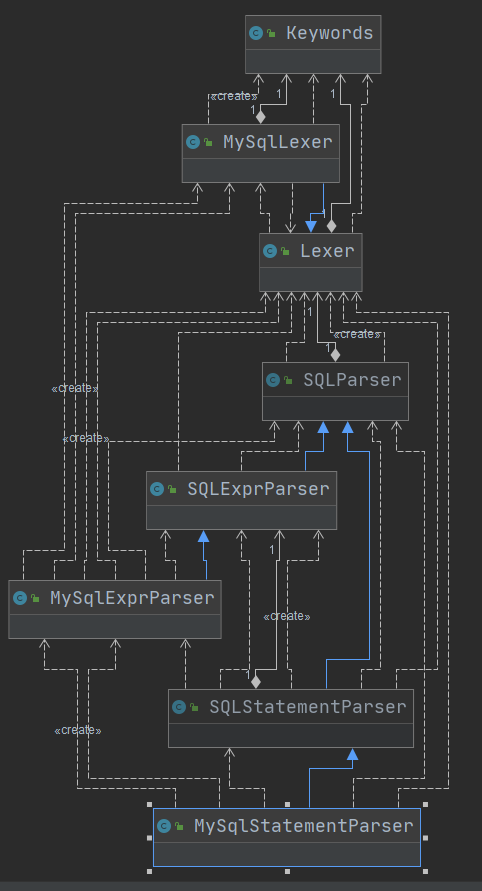Click the empty members compartment of SQLParser
The height and width of the screenshot is (891, 482).
[335, 409]
